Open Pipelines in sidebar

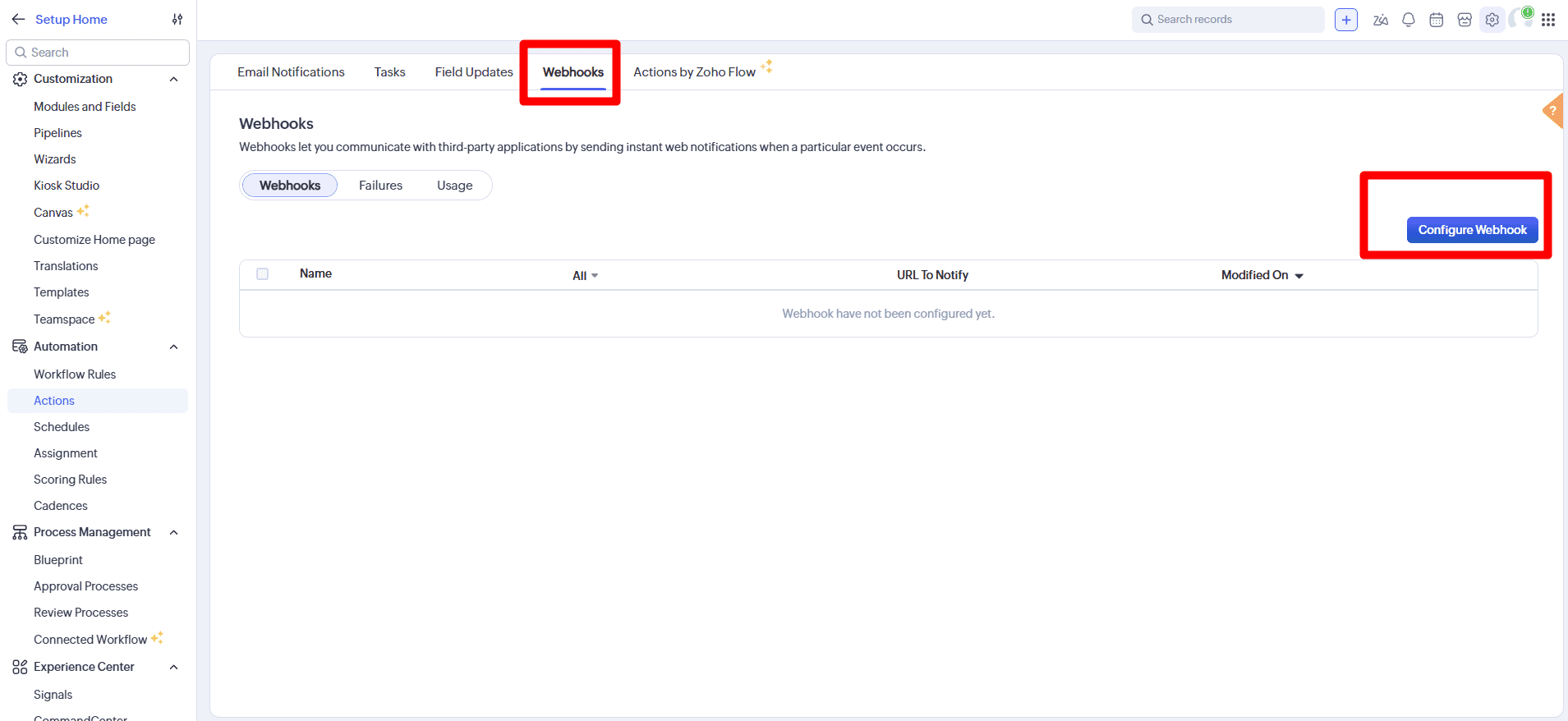57,133
